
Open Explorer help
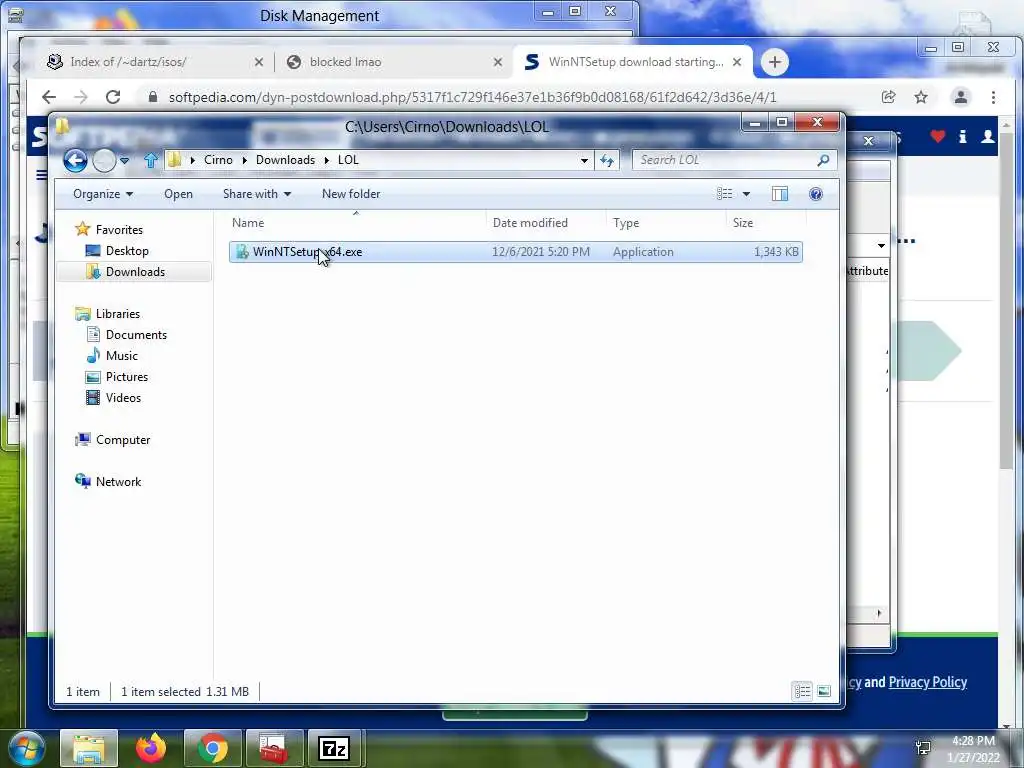click(x=816, y=194)
